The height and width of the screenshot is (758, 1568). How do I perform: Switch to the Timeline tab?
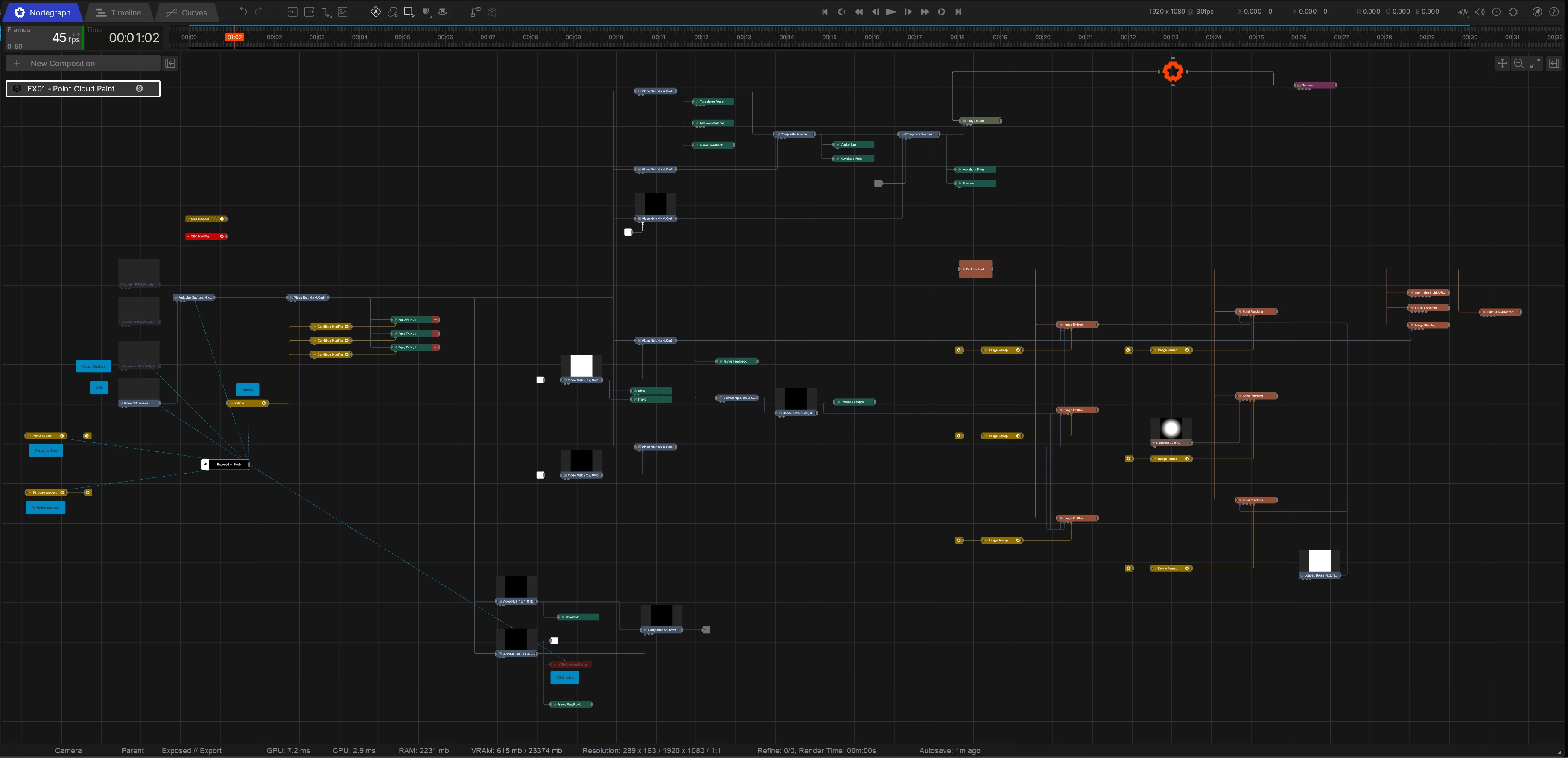118,12
